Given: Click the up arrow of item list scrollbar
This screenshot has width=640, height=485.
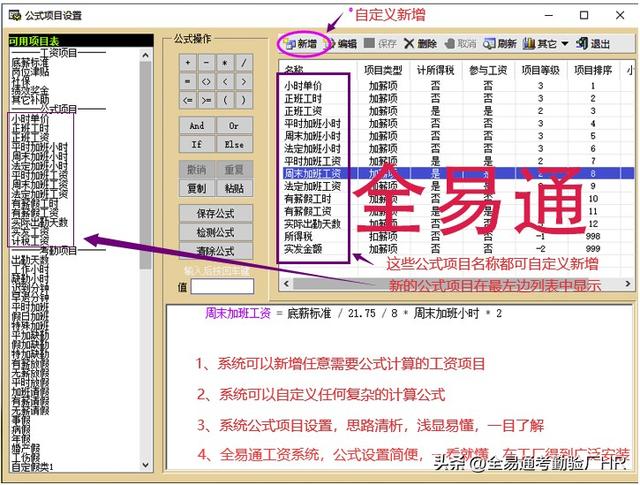Looking at the screenshot, I should point(146,55).
